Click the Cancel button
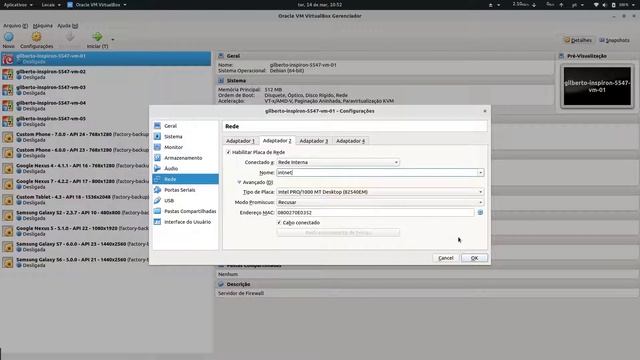 (x=446, y=258)
